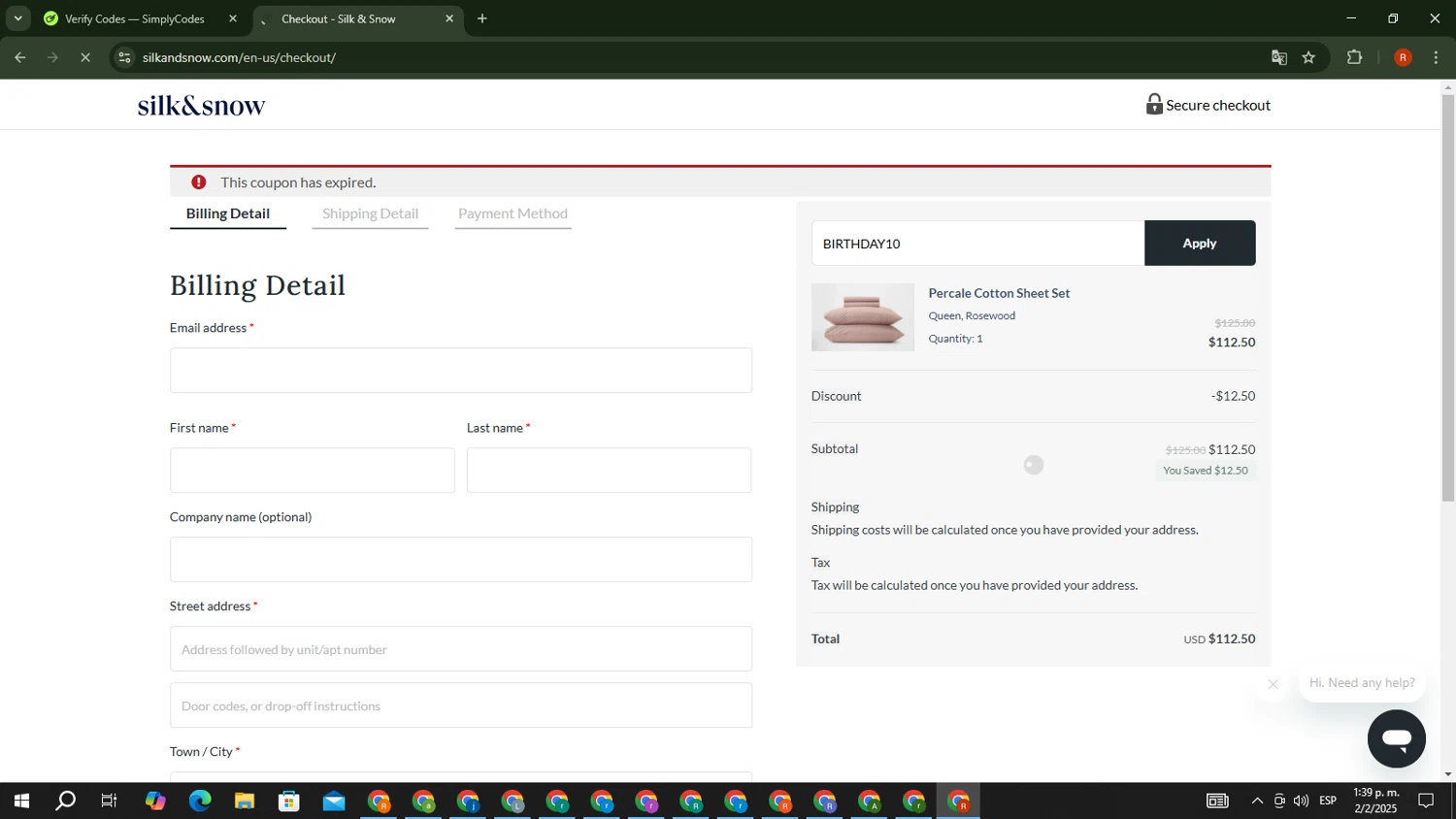Image resolution: width=1456 pixels, height=819 pixels.
Task: Dismiss the 'Hi. Need any help?' popup
Action: (1273, 684)
